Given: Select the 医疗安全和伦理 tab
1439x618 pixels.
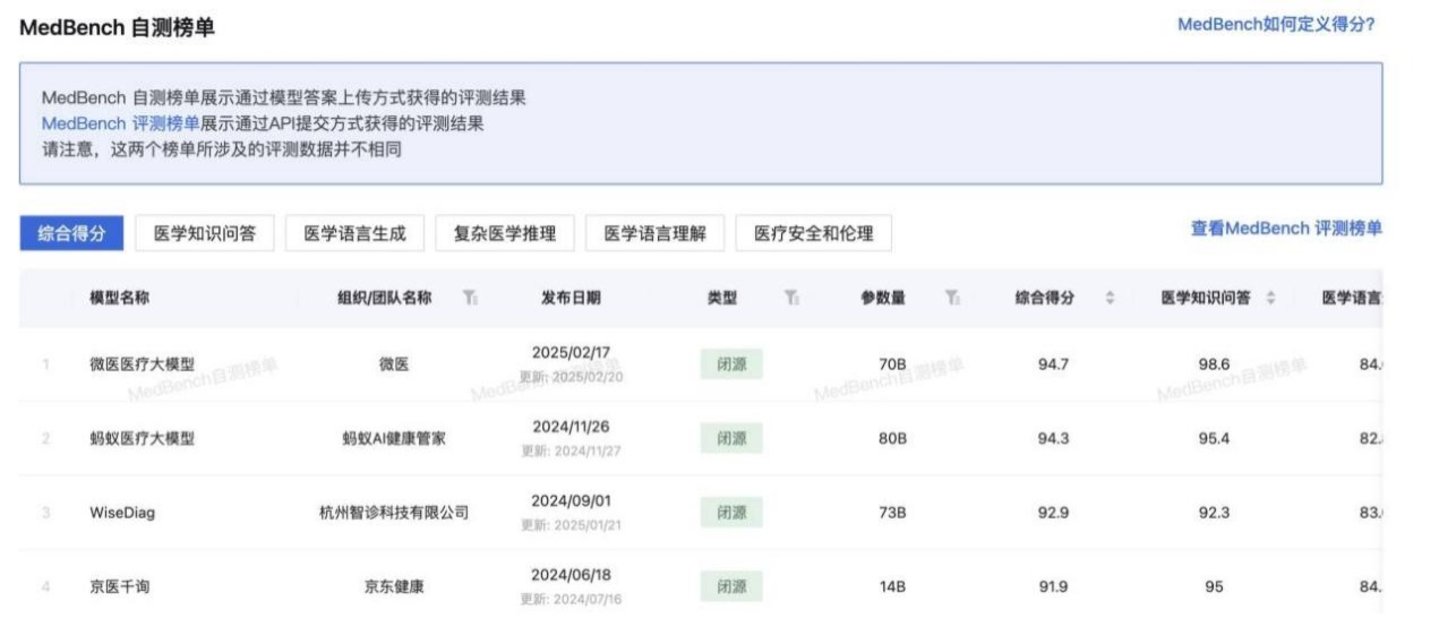Looking at the screenshot, I should [815, 233].
